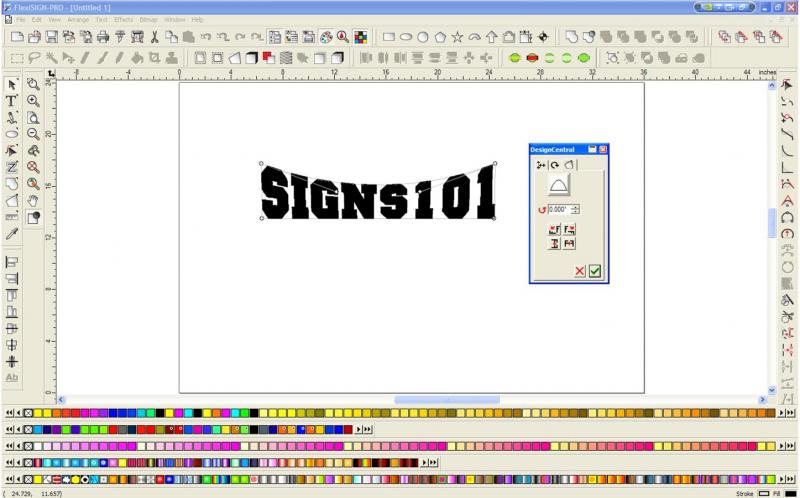Switch to the third tab in DesignCentral
Screen dimensions: 800x498
click(x=569, y=165)
